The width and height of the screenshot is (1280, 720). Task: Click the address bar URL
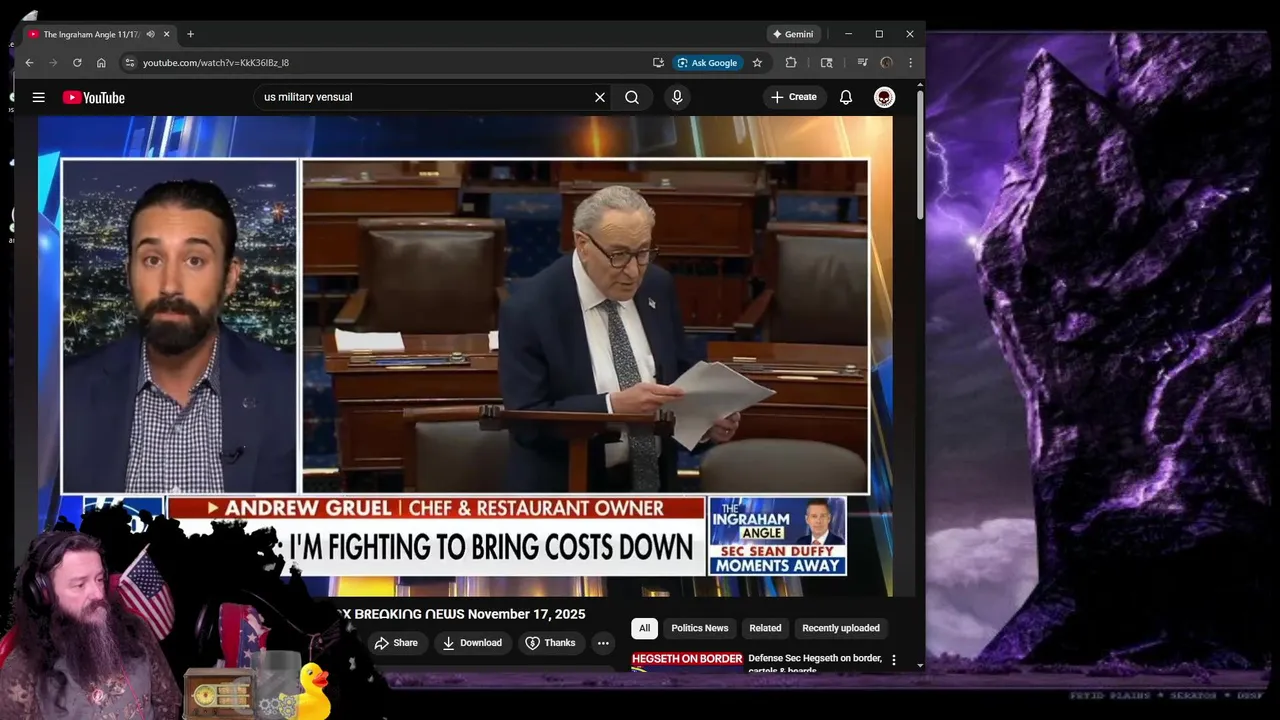216,63
